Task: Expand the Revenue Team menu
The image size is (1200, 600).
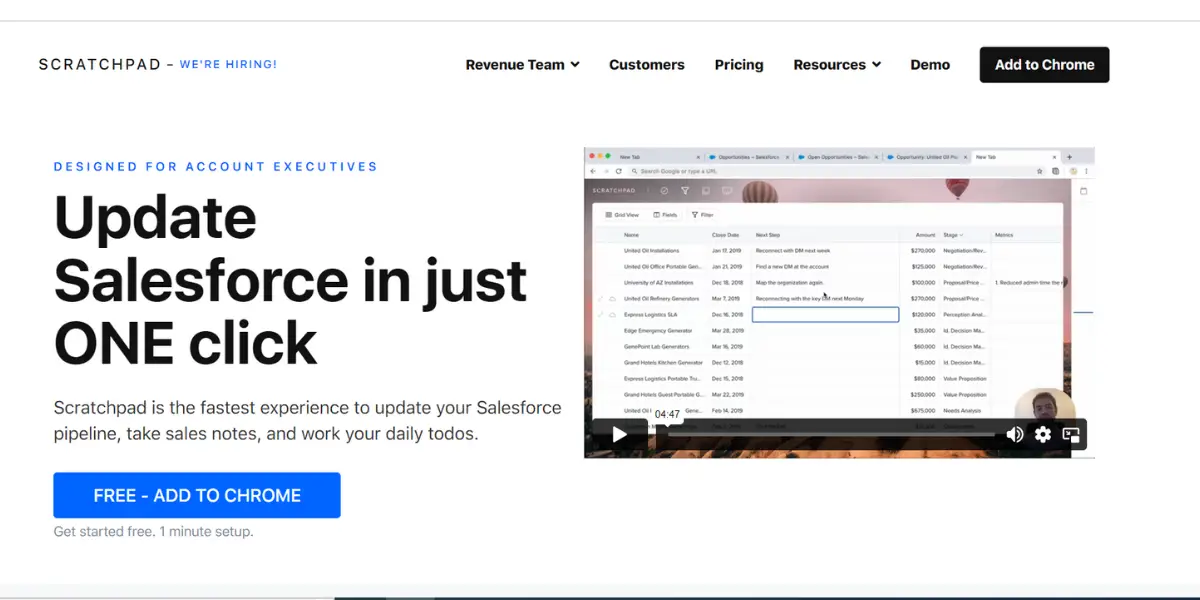Action: tap(522, 64)
